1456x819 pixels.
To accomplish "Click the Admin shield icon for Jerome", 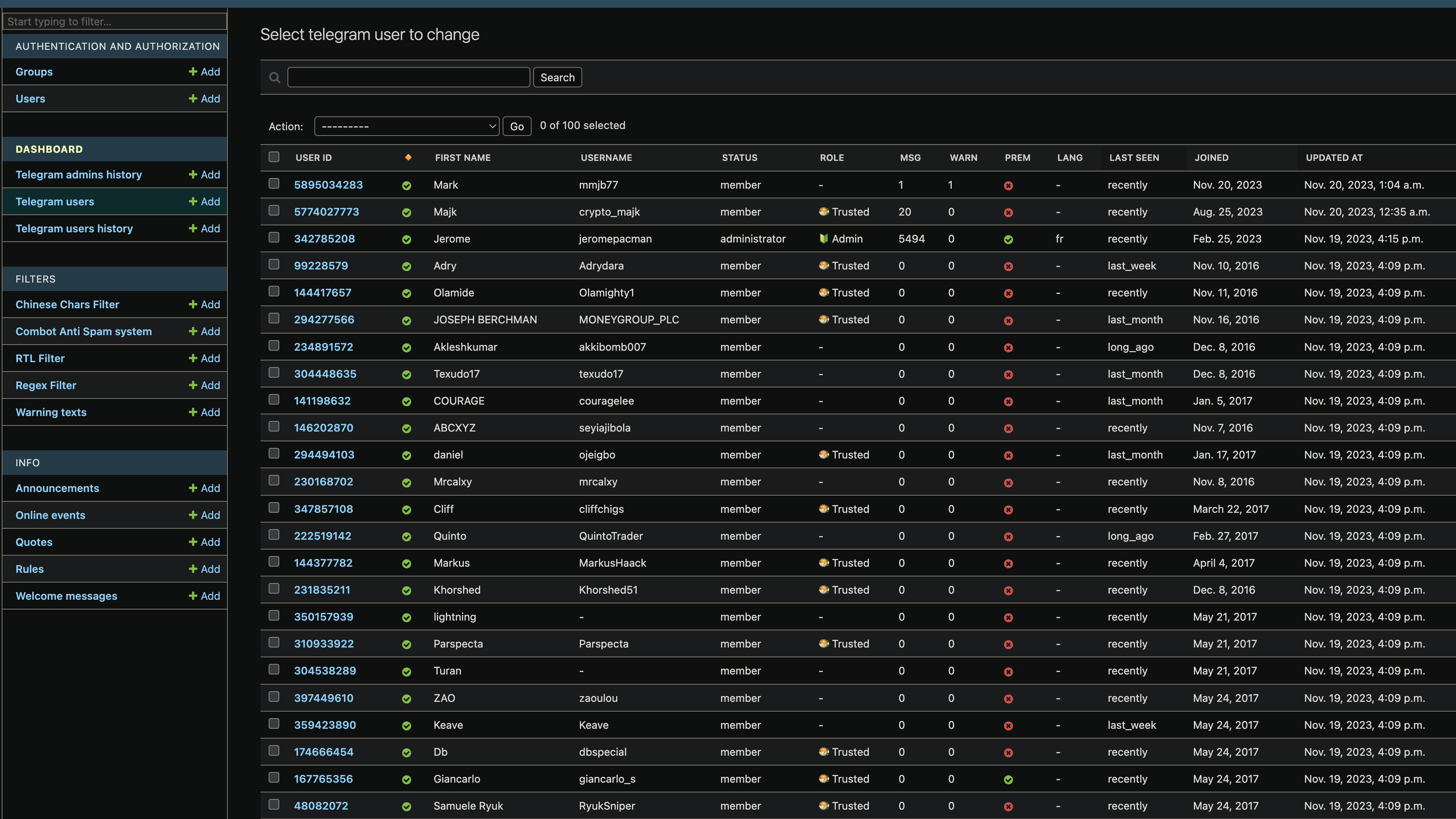I will click(x=824, y=238).
